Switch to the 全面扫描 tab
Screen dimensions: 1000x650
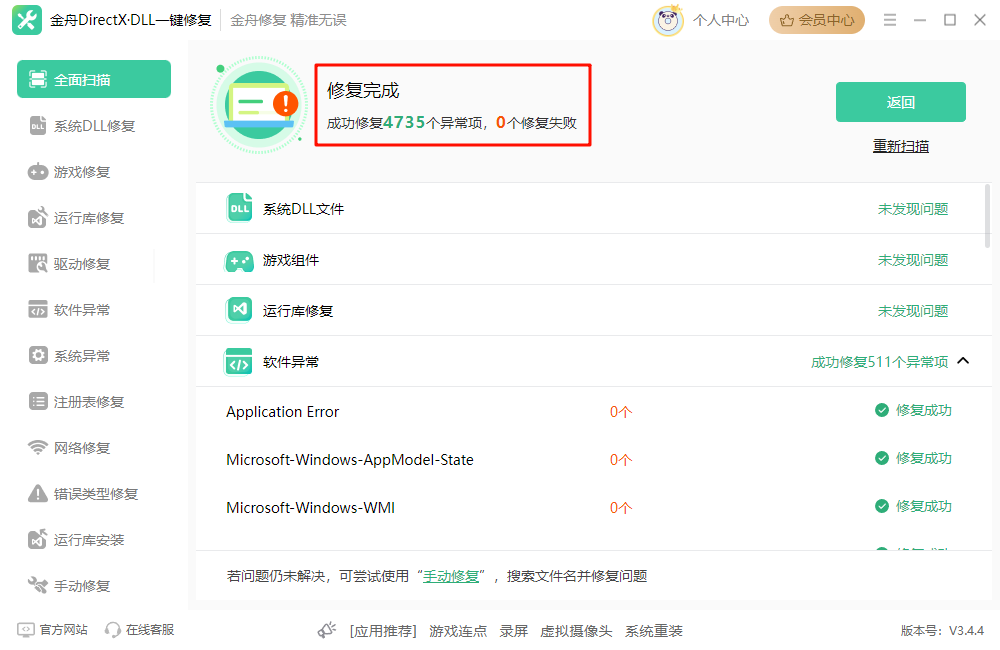[x=93, y=78]
